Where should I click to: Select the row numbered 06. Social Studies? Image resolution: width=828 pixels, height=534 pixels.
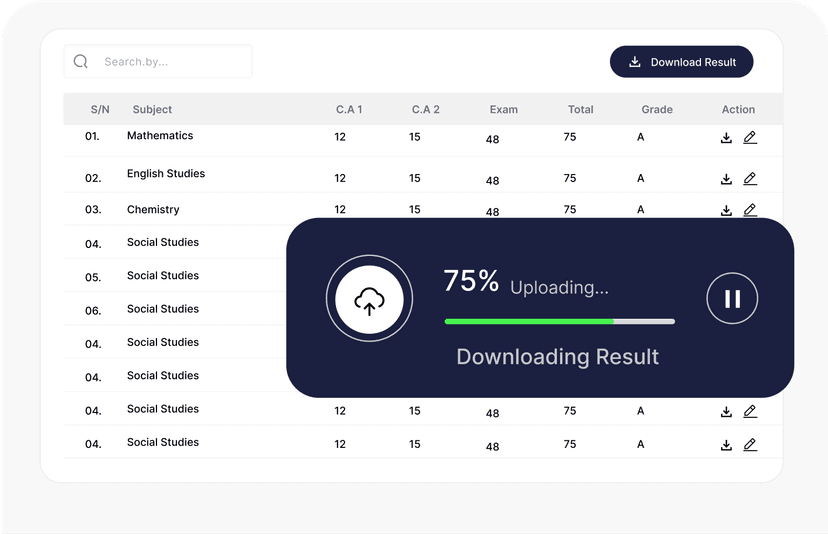coord(163,310)
